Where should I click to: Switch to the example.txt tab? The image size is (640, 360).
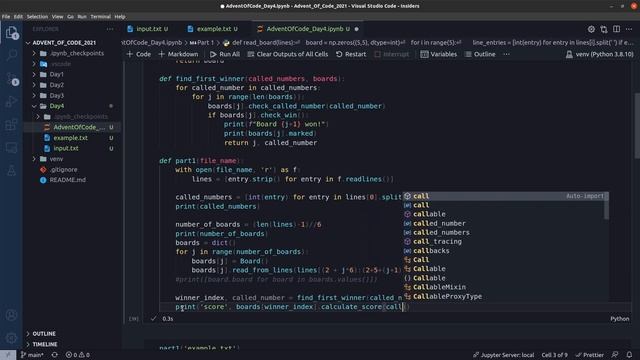click(x=213, y=29)
